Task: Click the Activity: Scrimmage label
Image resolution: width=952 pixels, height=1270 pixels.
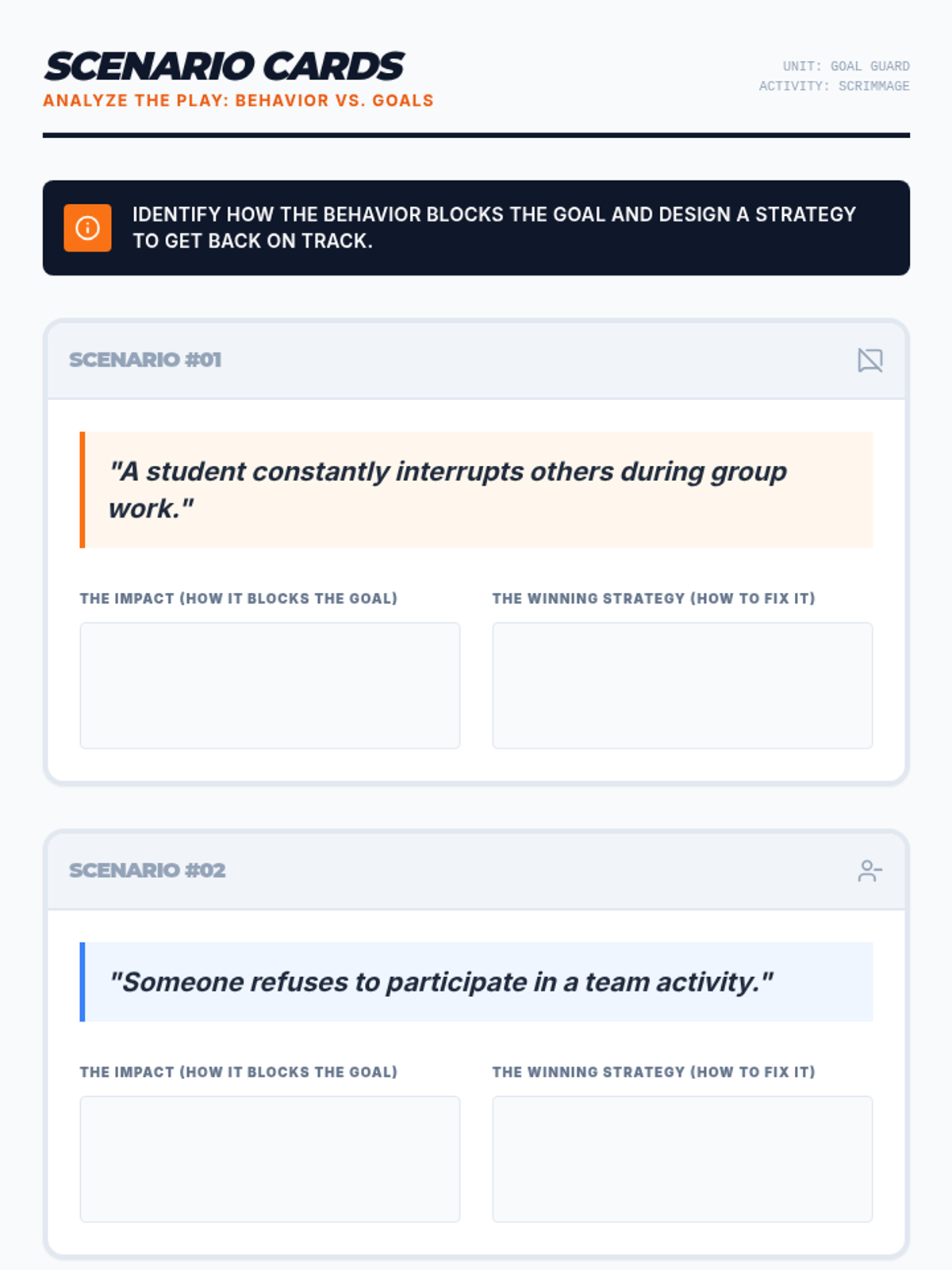Action: [x=834, y=86]
